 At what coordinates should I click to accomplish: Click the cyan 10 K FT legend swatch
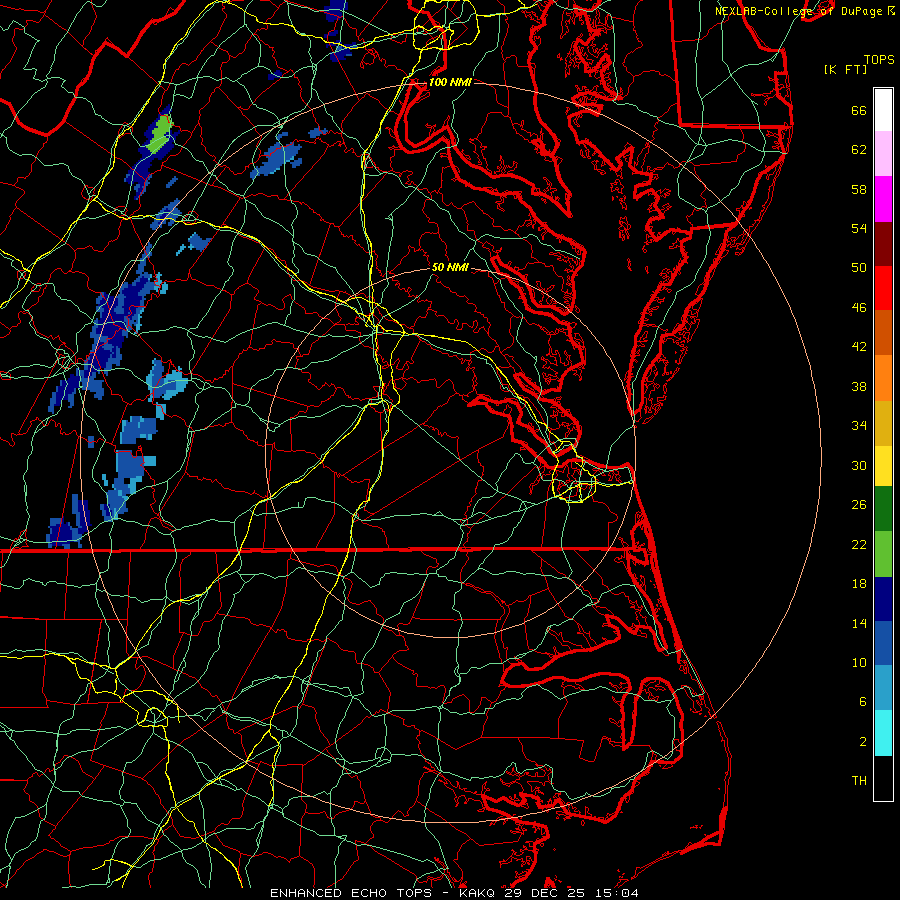(883, 733)
